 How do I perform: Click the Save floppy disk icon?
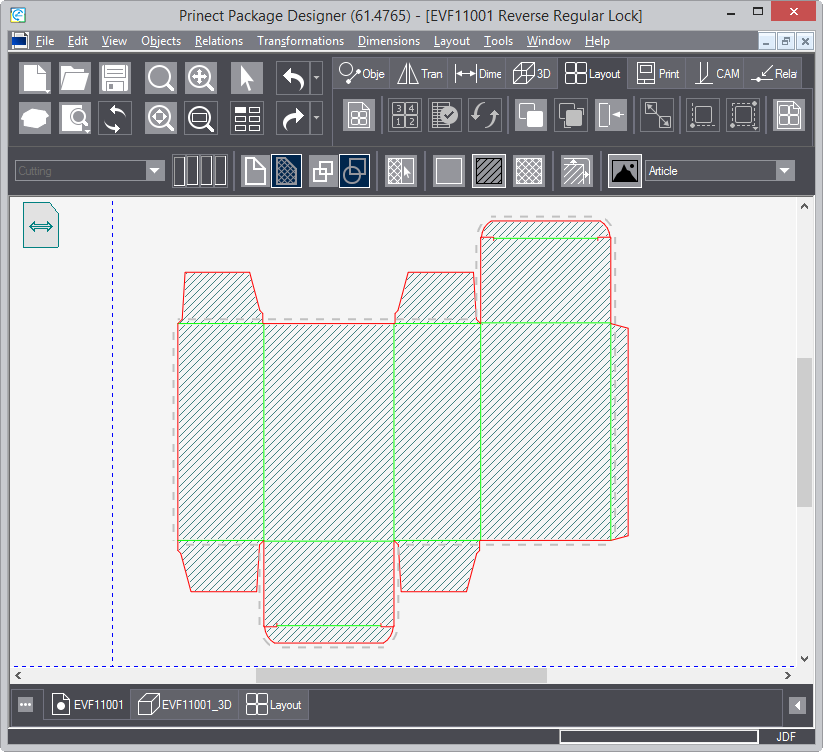pos(116,77)
